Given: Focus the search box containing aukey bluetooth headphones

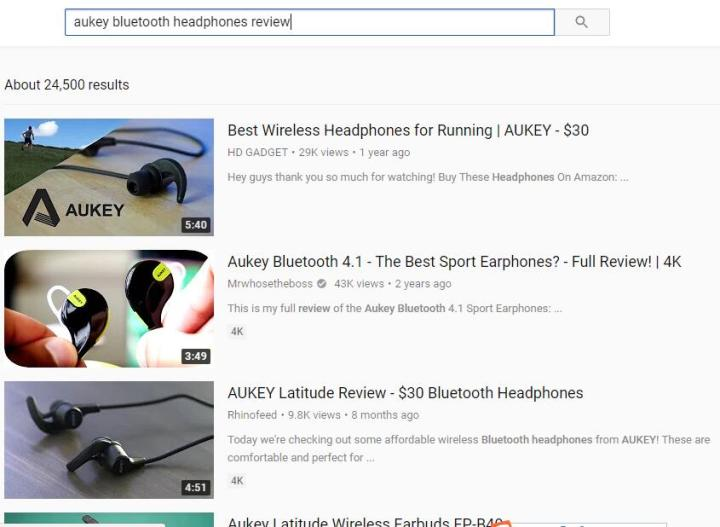Looking at the screenshot, I should pyautogui.click(x=309, y=22).
